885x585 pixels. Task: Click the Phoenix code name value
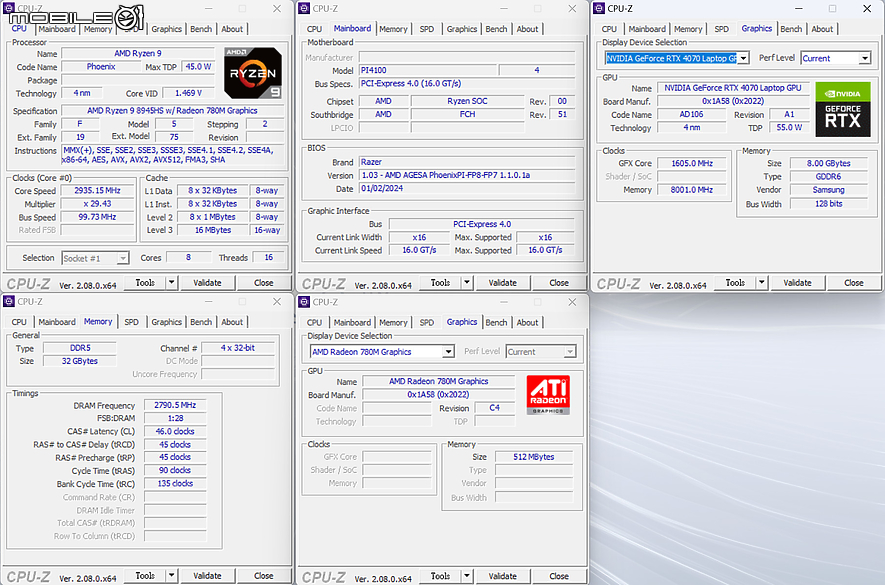point(101,67)
